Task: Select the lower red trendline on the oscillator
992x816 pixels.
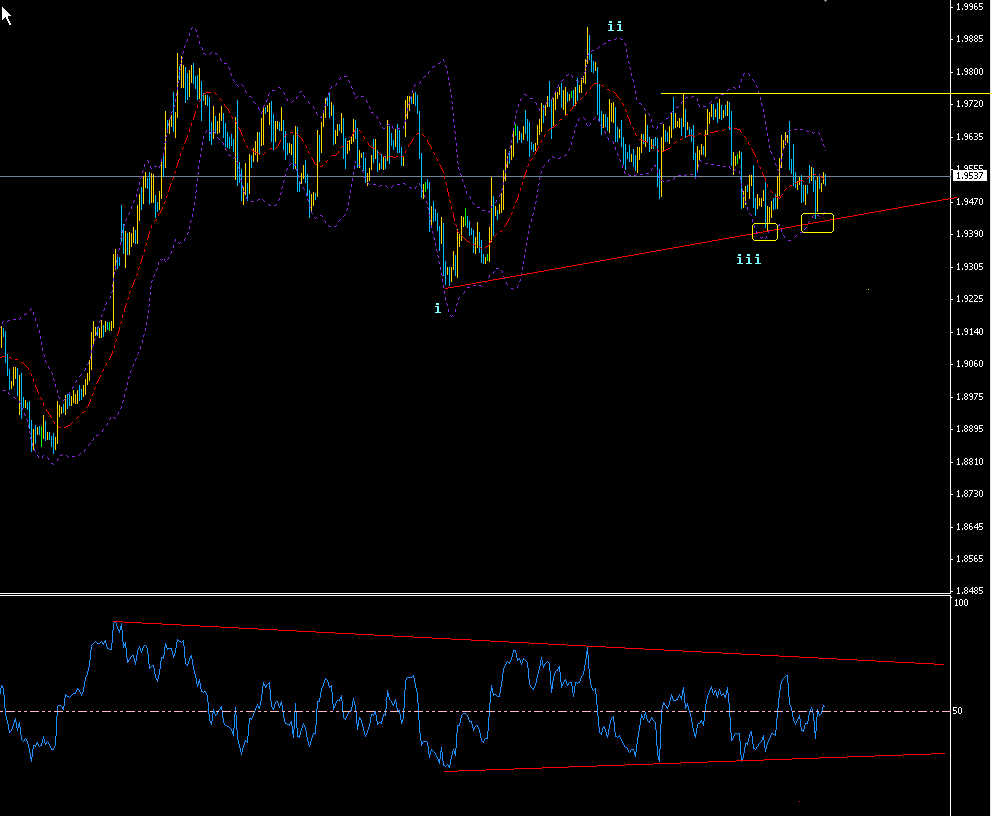Action: 695,762
